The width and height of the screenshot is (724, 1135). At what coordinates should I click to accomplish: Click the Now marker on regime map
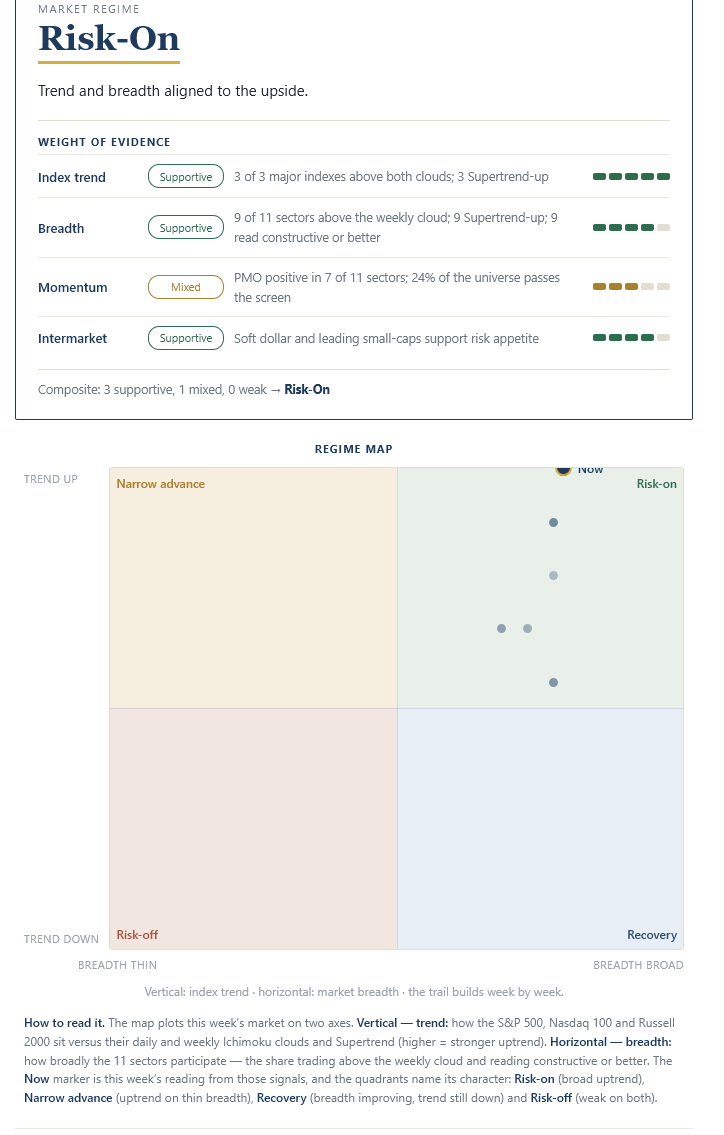pyautogui.click(x=563, y=471)
